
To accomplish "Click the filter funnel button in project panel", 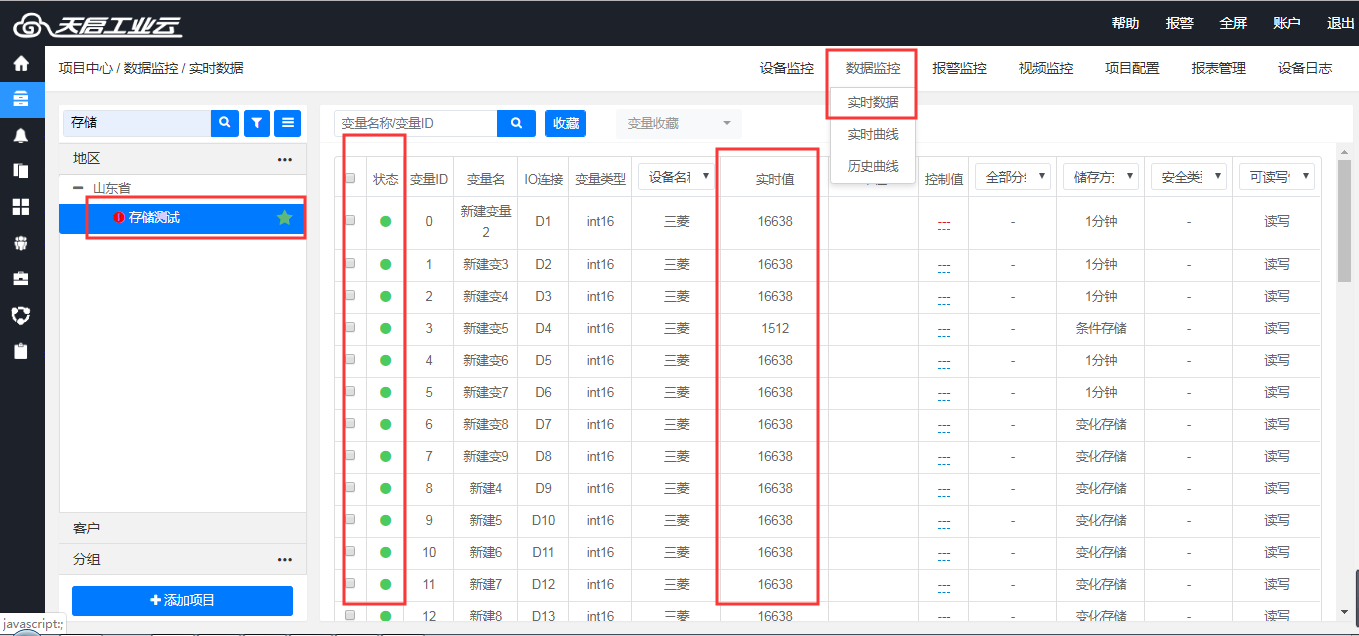I will (257, 123).
